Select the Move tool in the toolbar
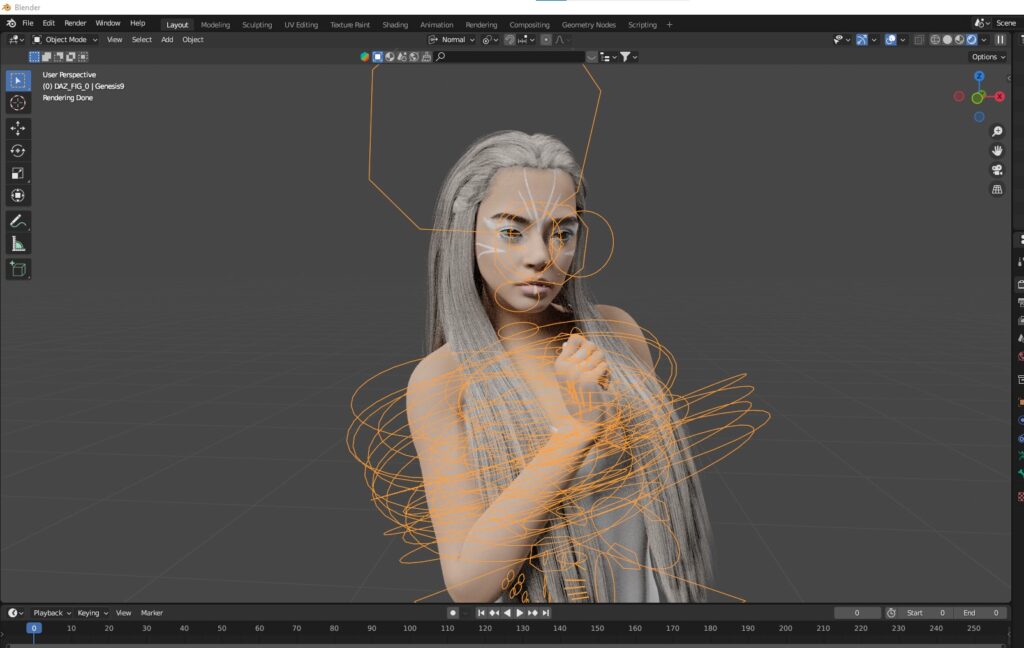Viewport: 1024px width, 648px height. pos(18,128)
